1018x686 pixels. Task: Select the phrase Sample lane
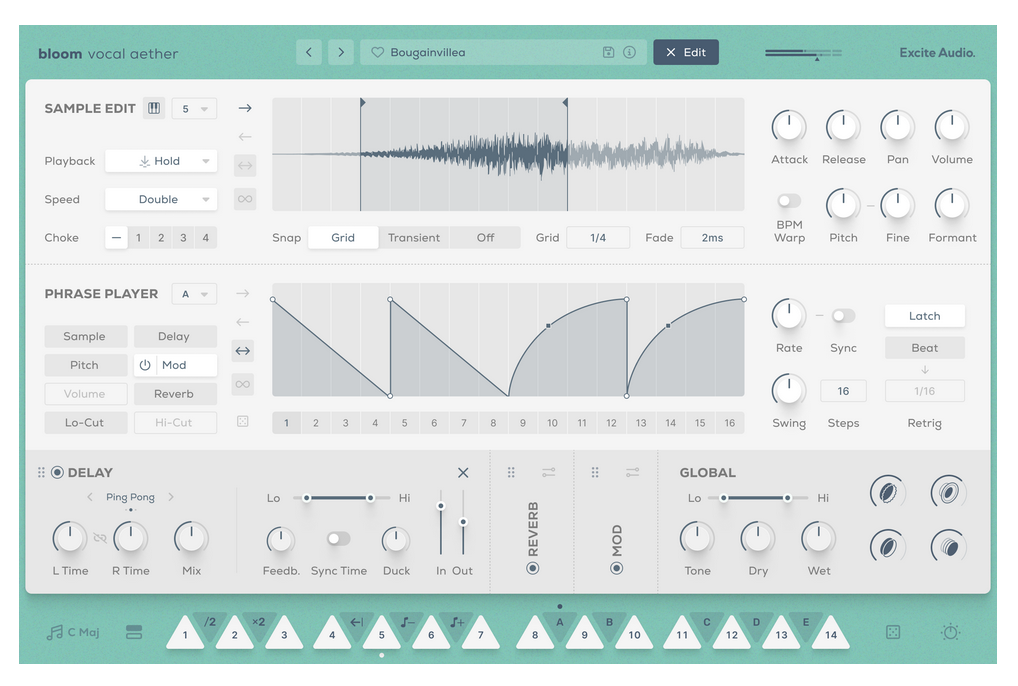pyautogui.click(x=84, y=336)
